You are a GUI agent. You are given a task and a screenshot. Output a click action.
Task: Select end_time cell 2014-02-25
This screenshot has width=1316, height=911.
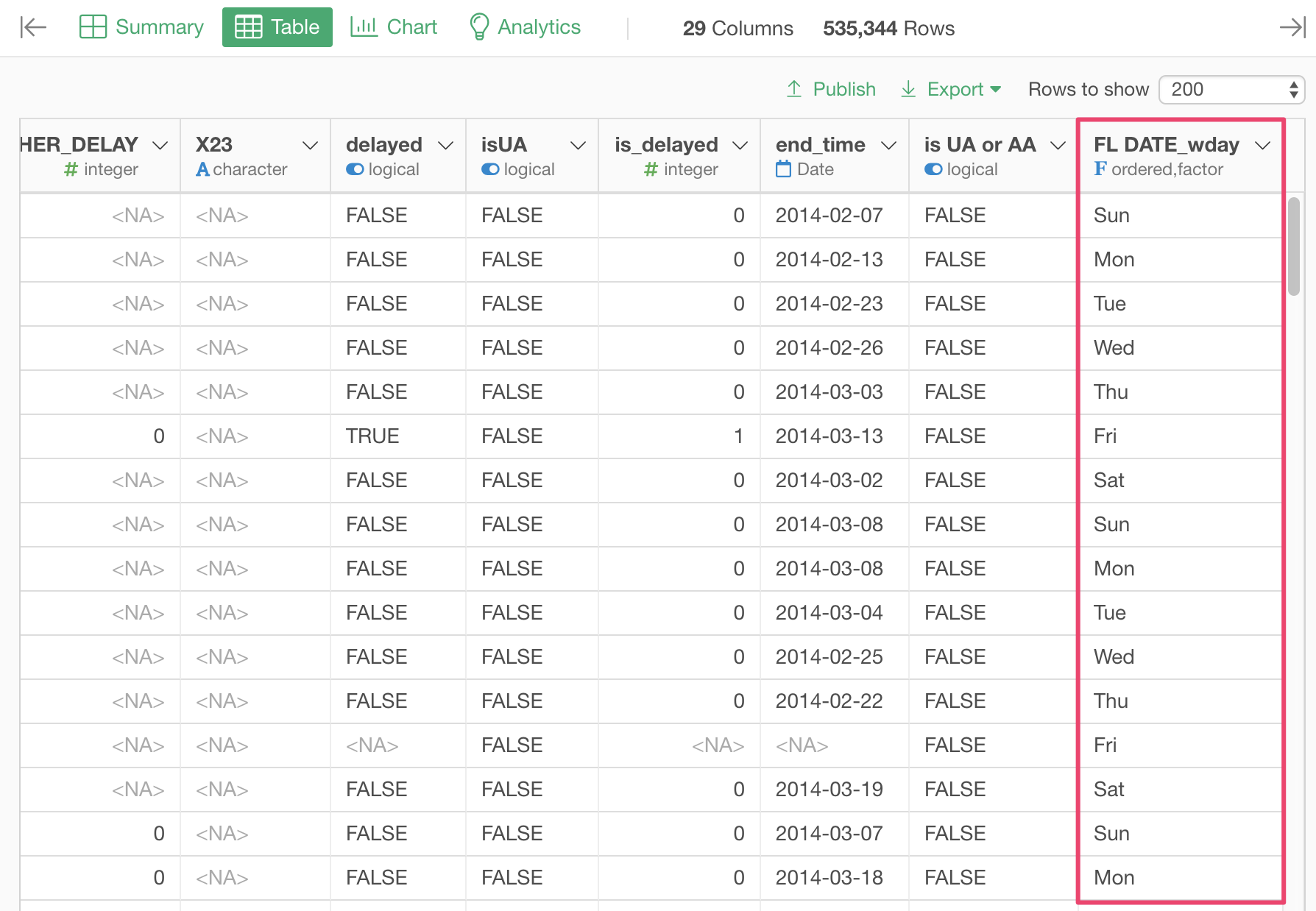tap(835, 657)
